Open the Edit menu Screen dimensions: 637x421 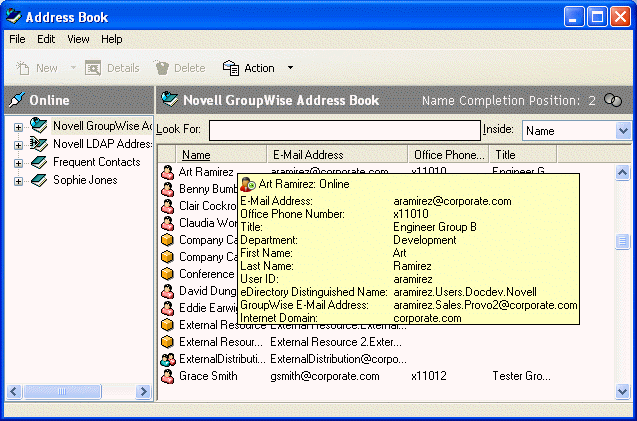tap(46, 39)
